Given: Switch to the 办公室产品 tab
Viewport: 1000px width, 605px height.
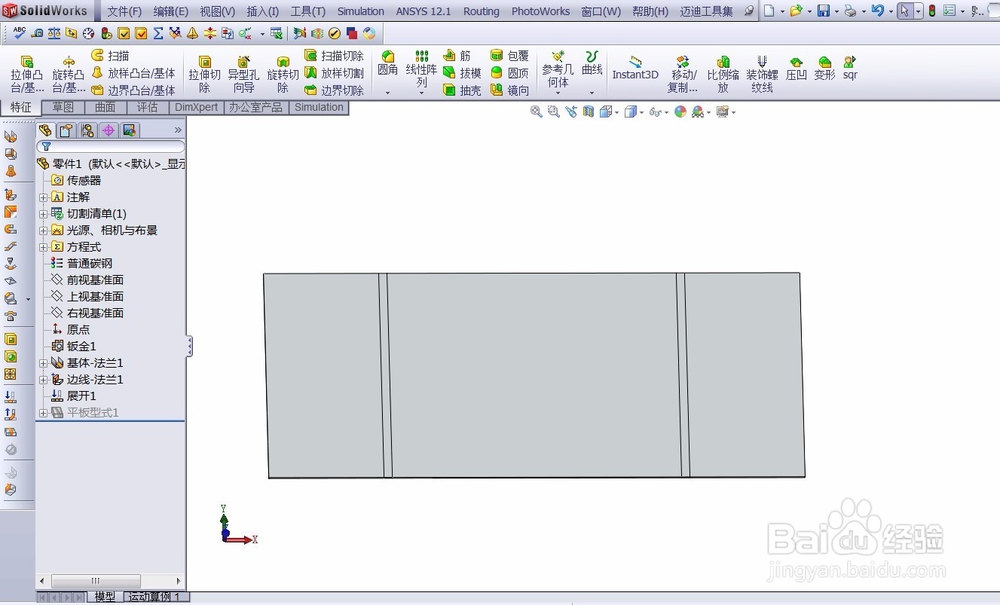Looking at the screenshot, I should (256, 107).
